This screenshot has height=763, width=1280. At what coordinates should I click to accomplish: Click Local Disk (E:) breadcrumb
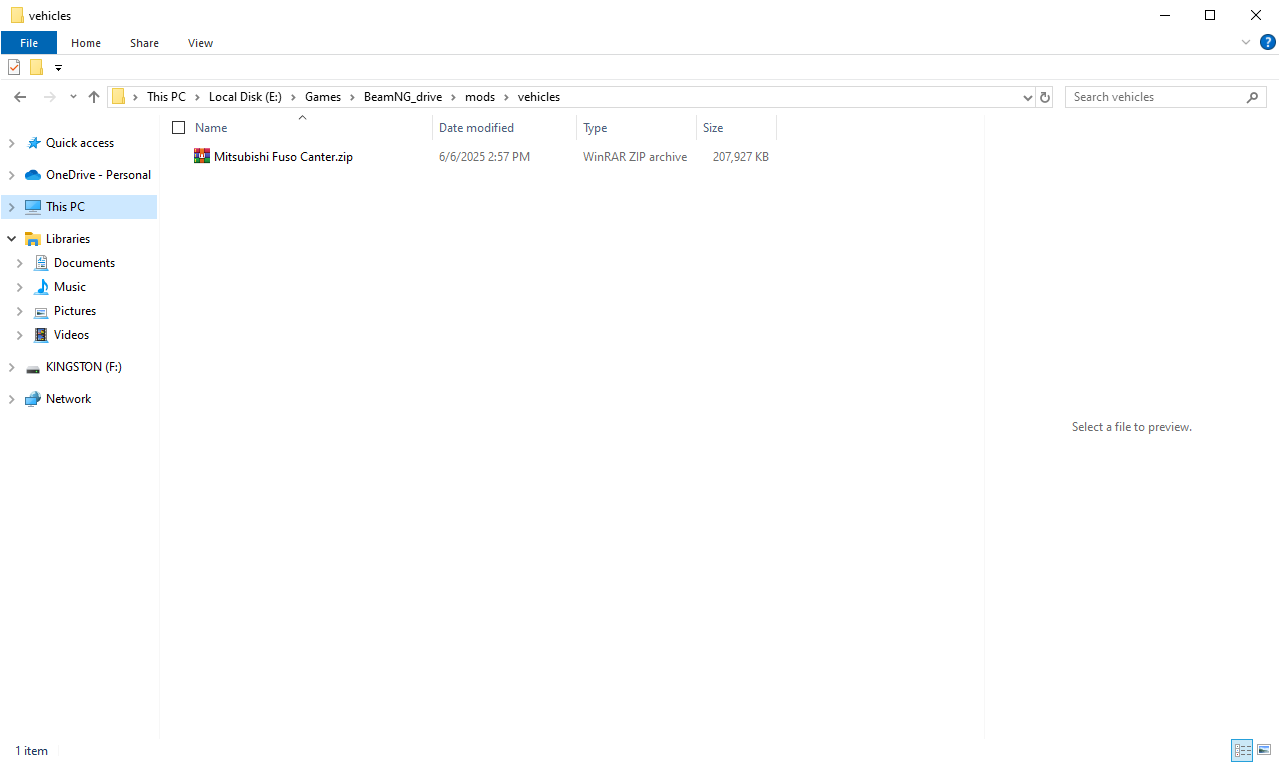245,97
